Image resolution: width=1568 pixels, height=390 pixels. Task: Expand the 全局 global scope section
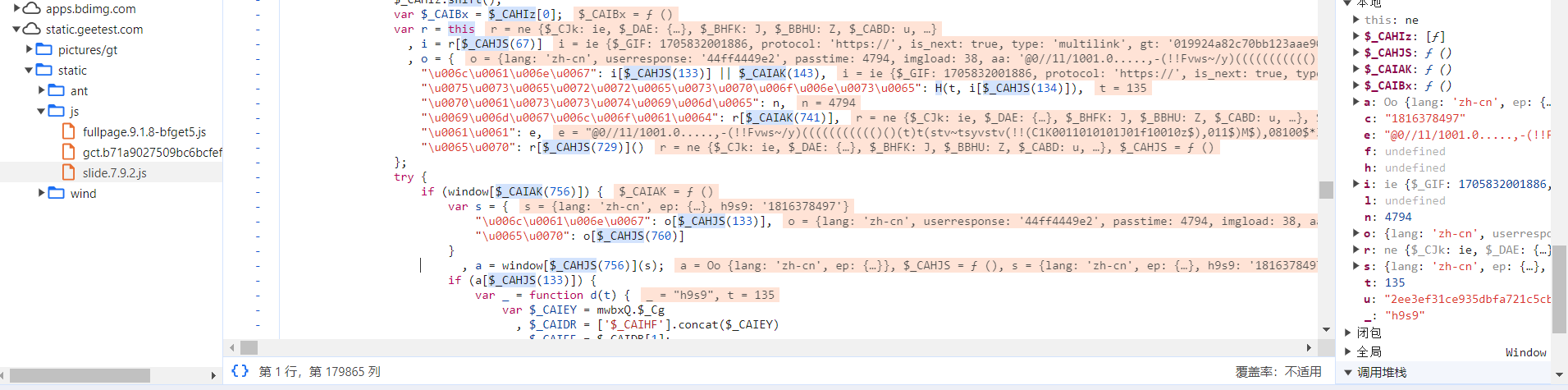tap(1348, 352)
